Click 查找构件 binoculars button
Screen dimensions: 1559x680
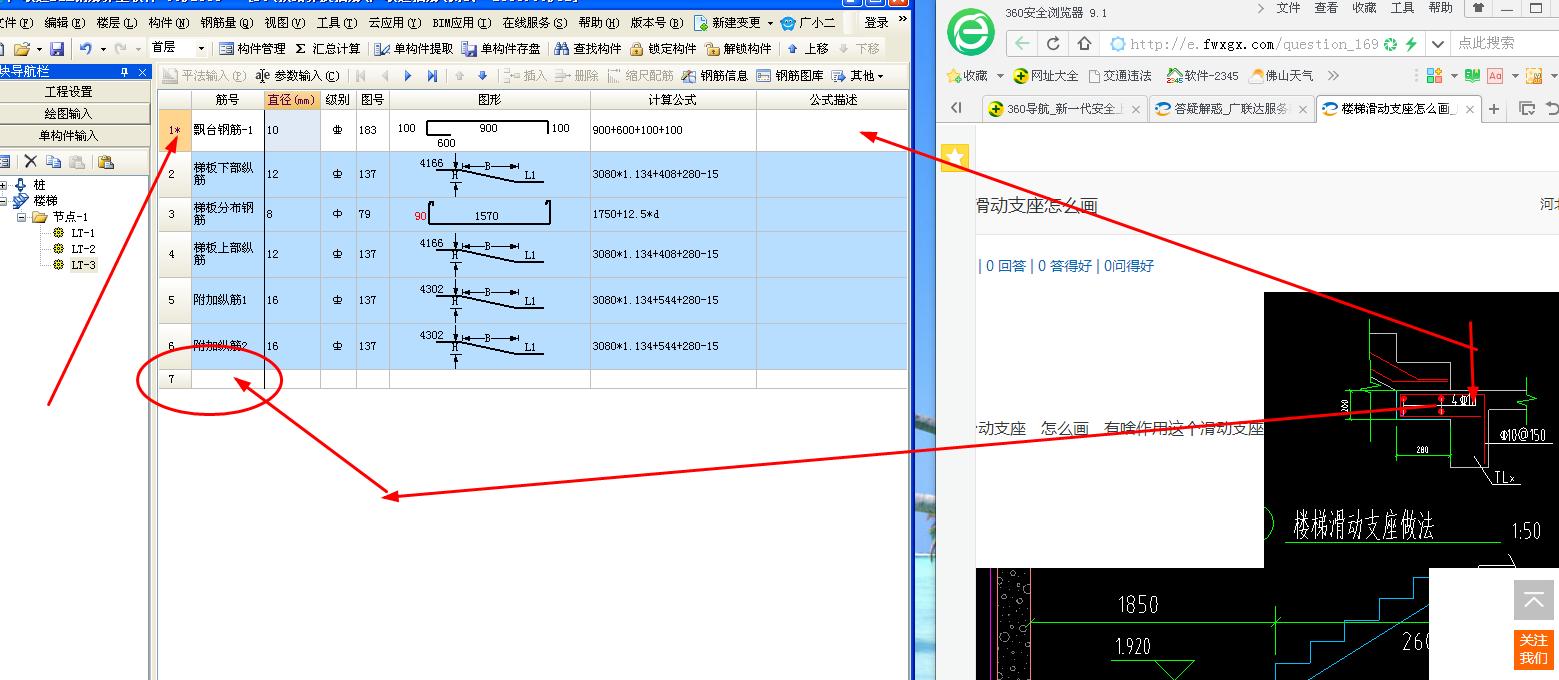pos(588,48)
